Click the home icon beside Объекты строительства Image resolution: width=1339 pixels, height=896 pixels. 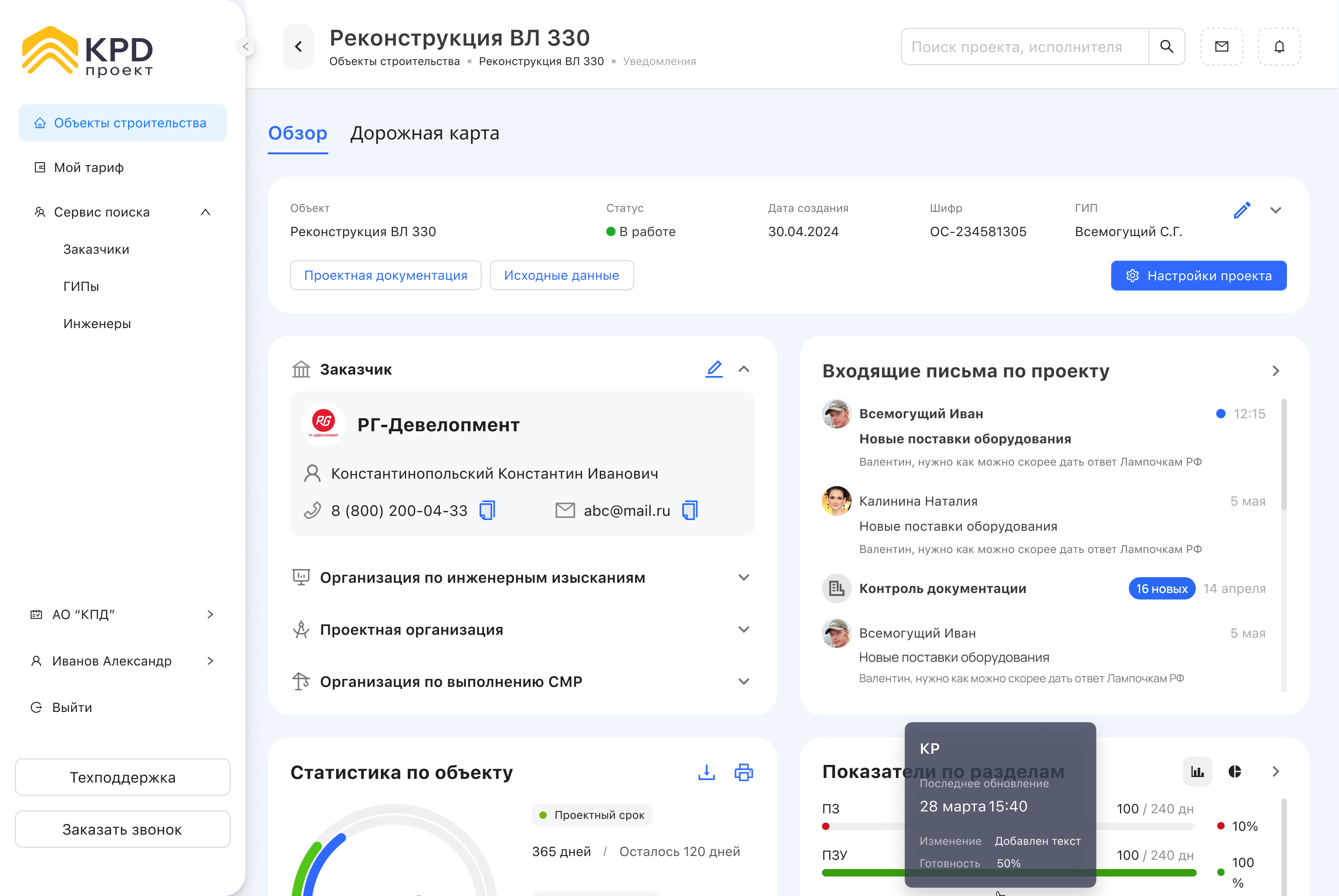[40, 123]
